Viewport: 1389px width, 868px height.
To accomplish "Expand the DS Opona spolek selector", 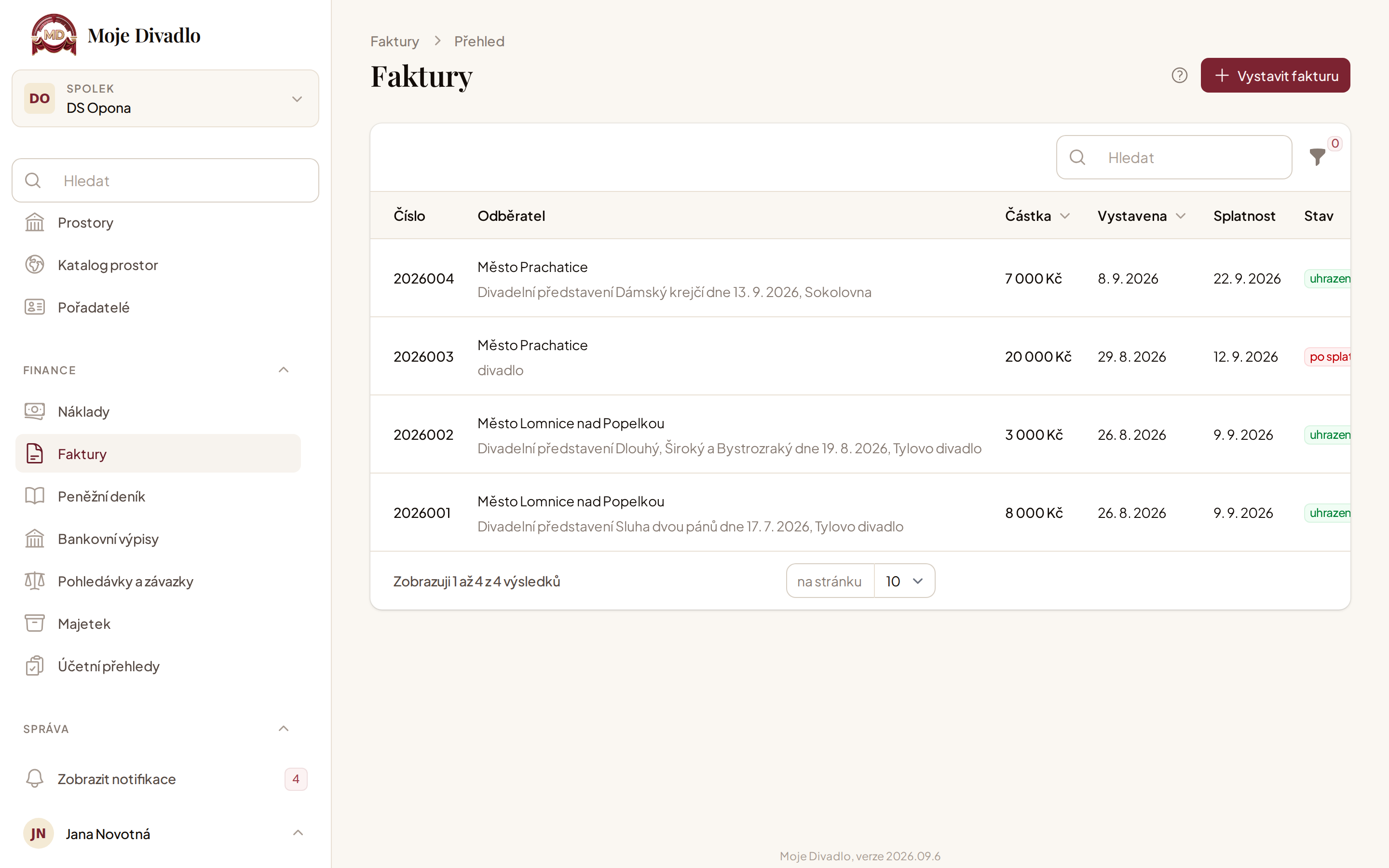I will click(165, 98).
